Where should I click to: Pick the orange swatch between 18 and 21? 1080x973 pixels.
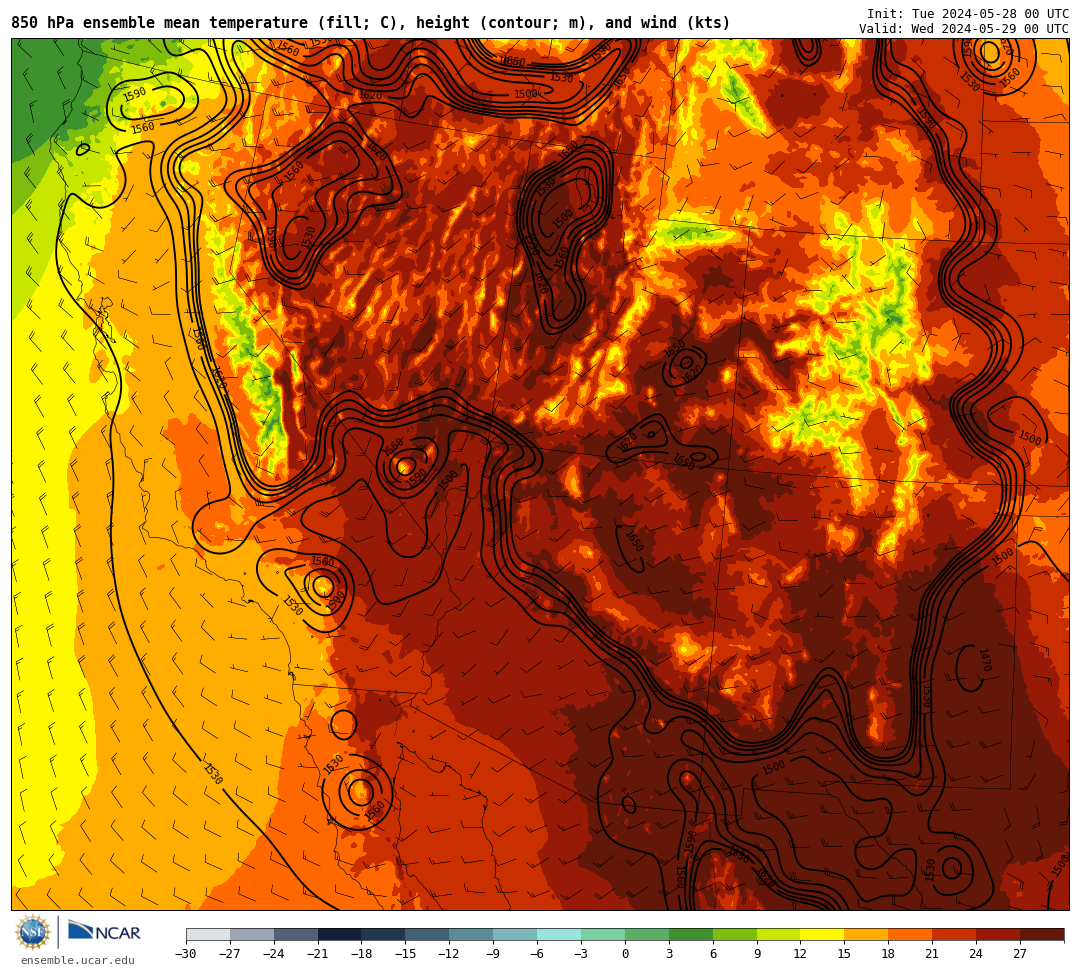click(x=911, y=934)
